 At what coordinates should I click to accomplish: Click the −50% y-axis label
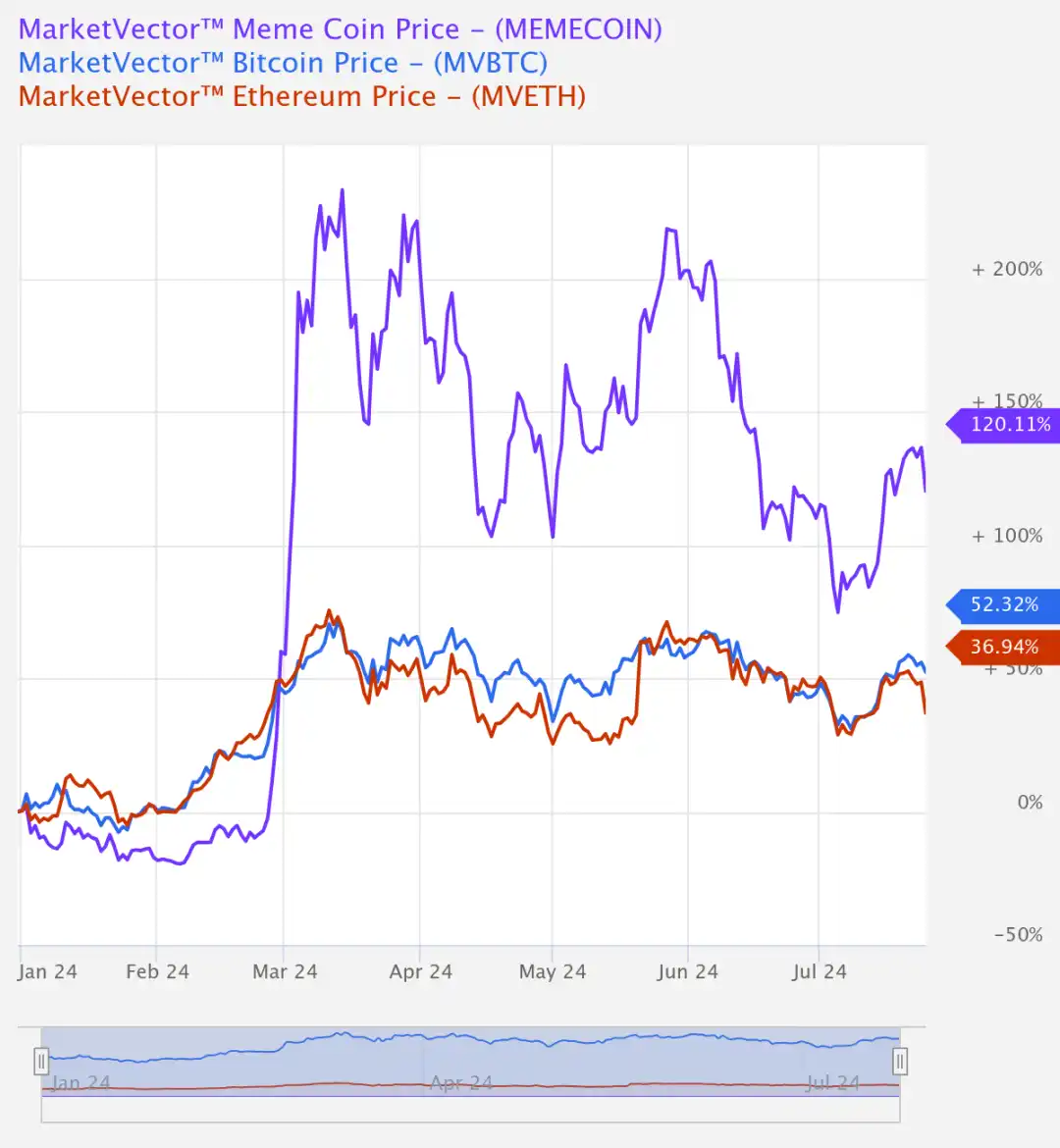[x=1018, y=935]
